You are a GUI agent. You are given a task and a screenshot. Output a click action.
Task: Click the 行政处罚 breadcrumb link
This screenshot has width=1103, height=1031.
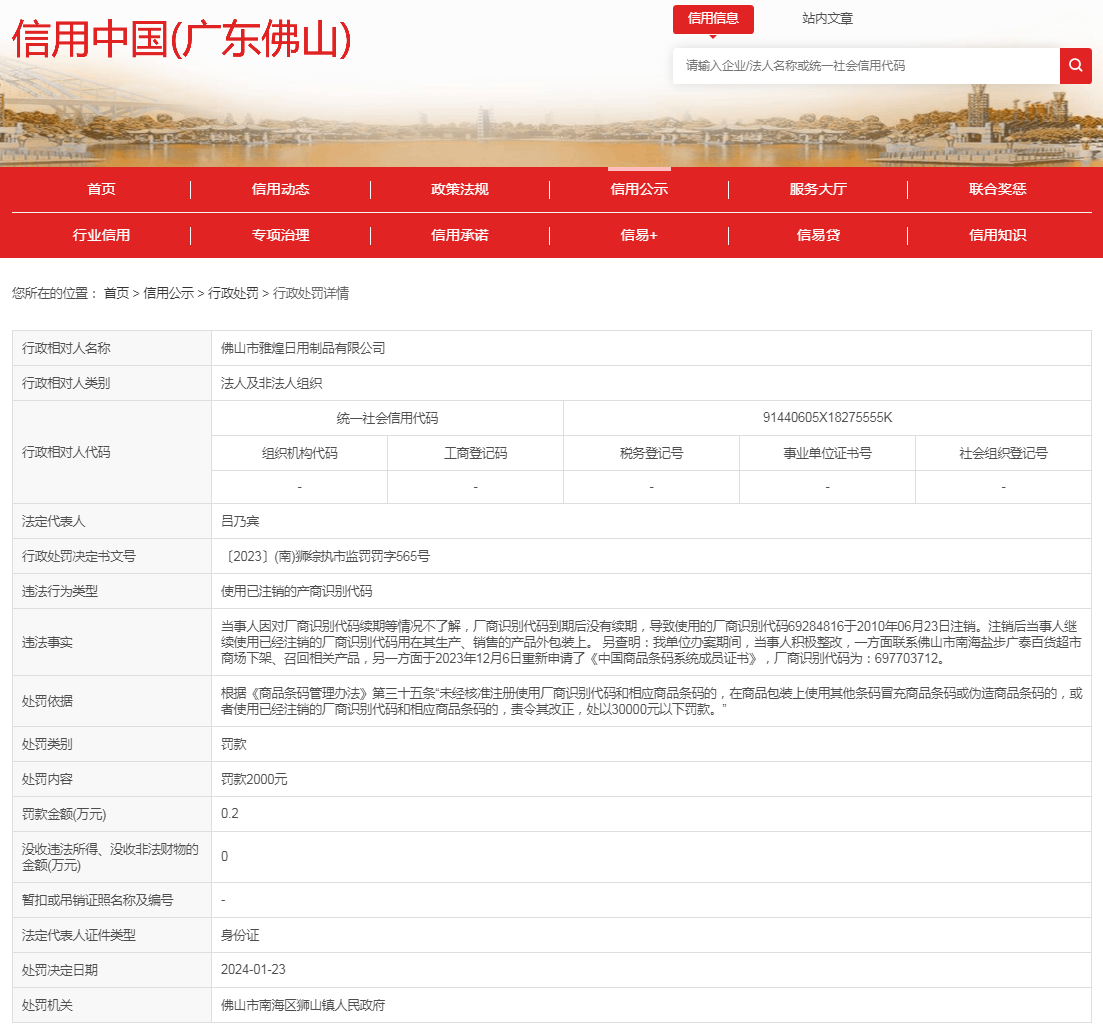(x=233, y=293)
